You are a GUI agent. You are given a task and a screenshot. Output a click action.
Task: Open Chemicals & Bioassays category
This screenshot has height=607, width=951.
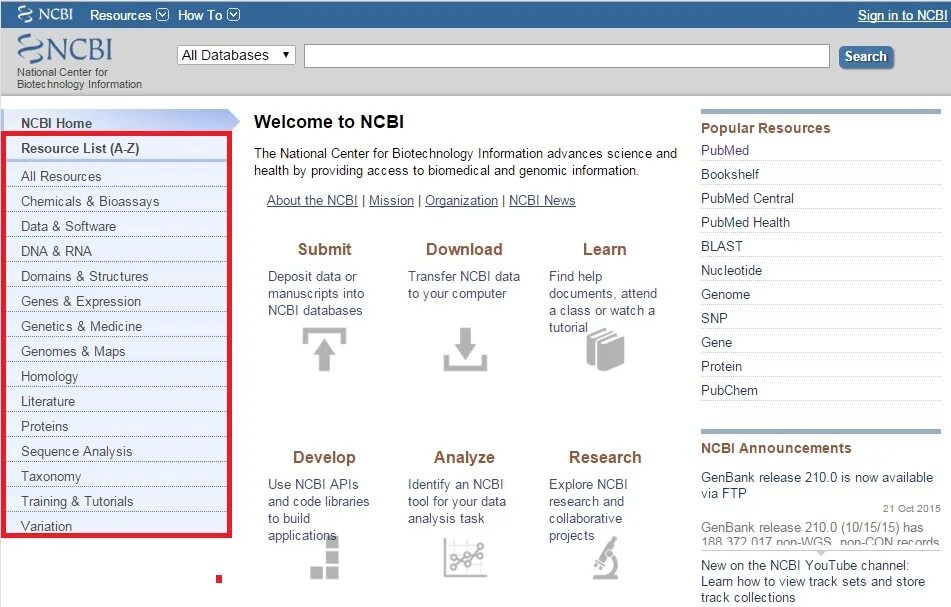pos(90,201)
